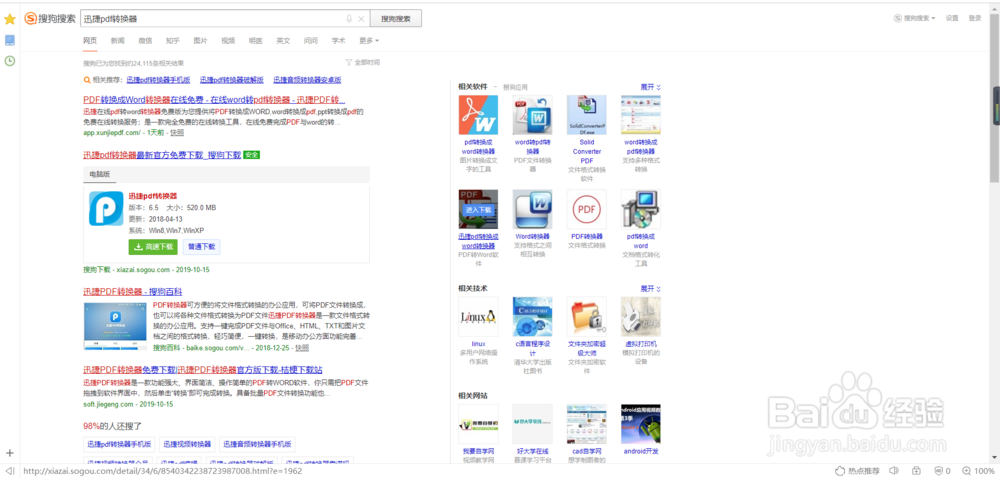The image size is (1000, 478).
Task: Click the ad-block shield icon
Action: point(938,471)
